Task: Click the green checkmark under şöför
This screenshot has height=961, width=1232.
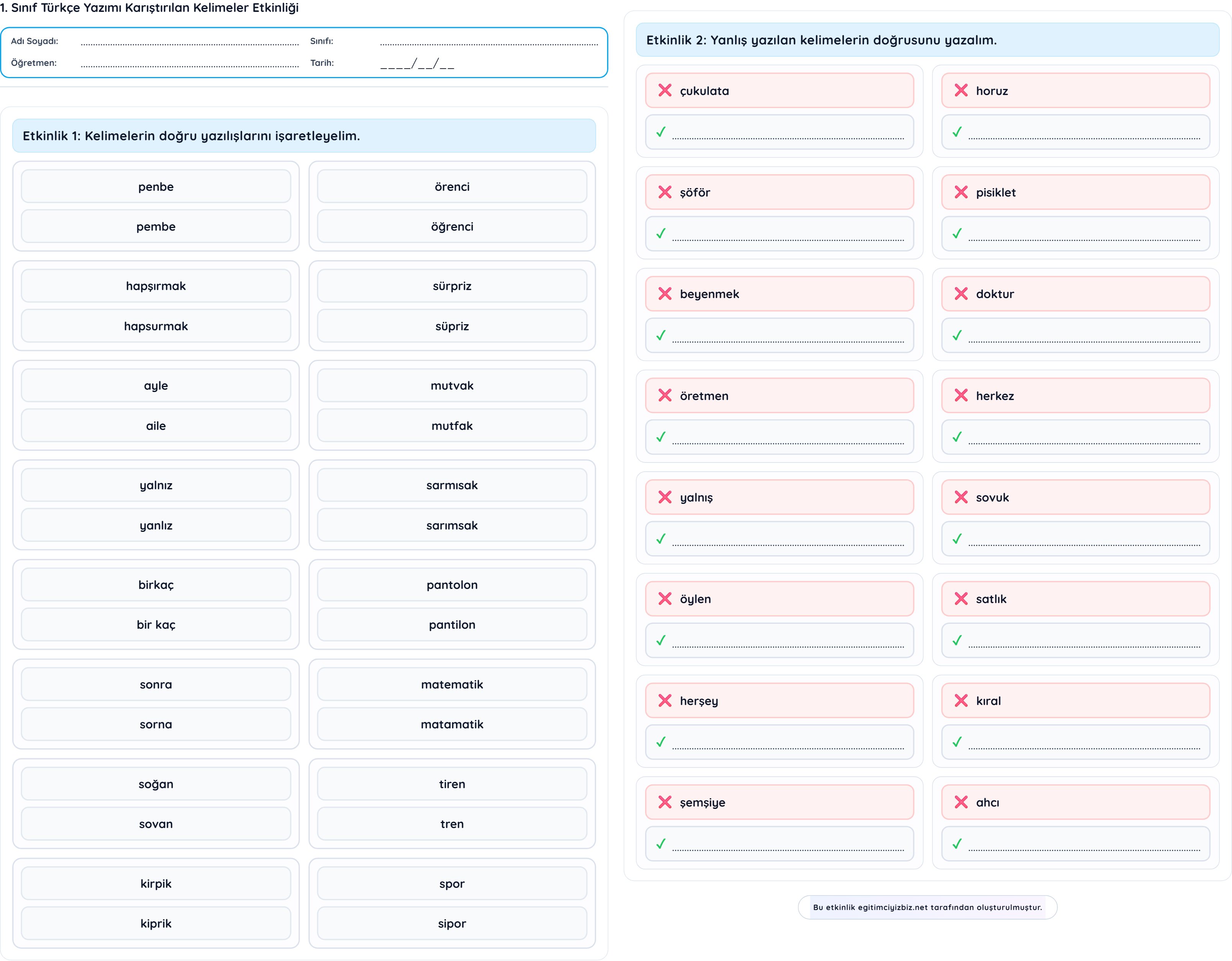Action: 661,234
